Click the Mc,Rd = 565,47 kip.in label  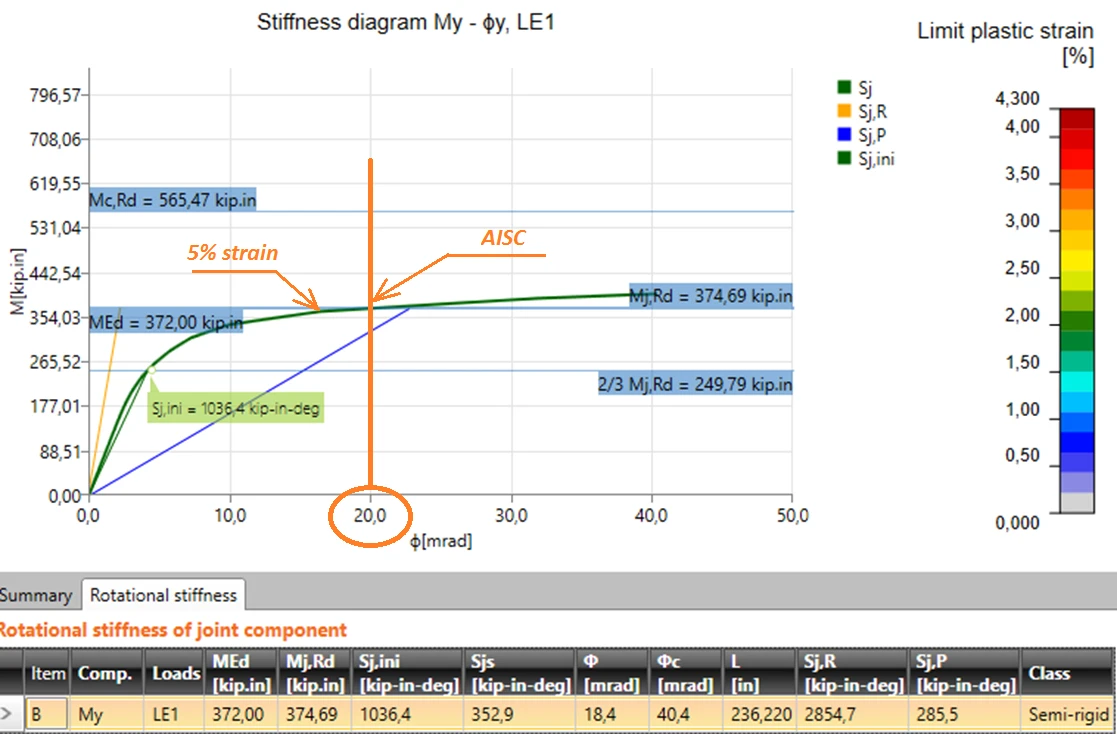pos(172,200)
